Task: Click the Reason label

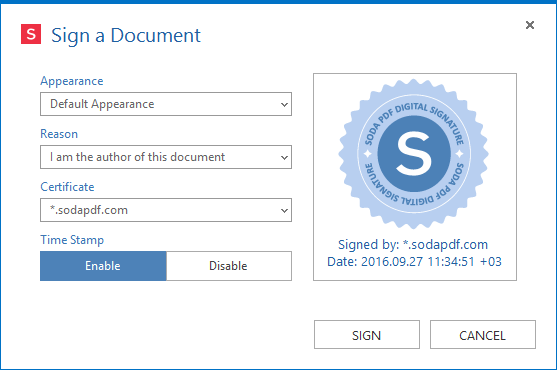Action: [59, 134]
